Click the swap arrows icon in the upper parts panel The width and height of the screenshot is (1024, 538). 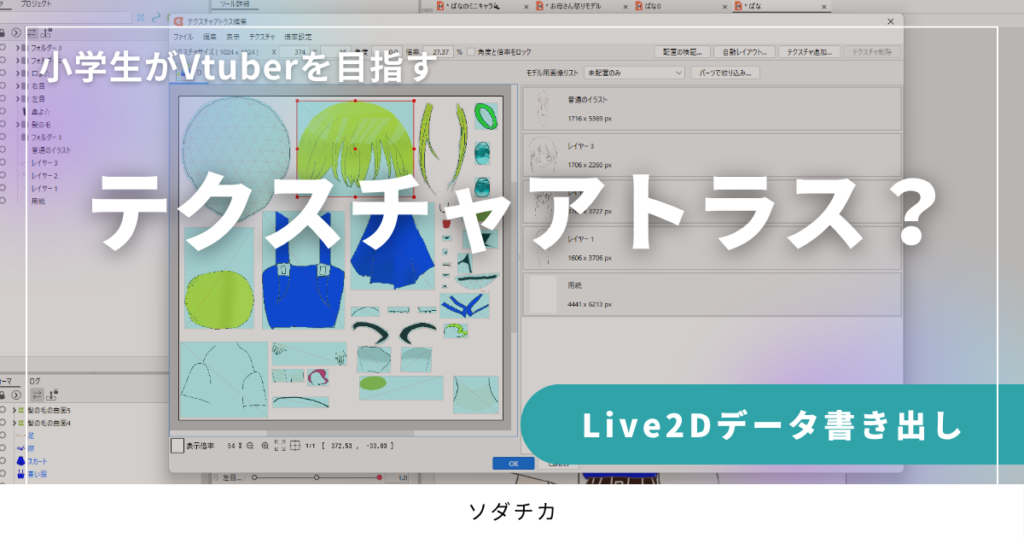[x=32, y=33]
